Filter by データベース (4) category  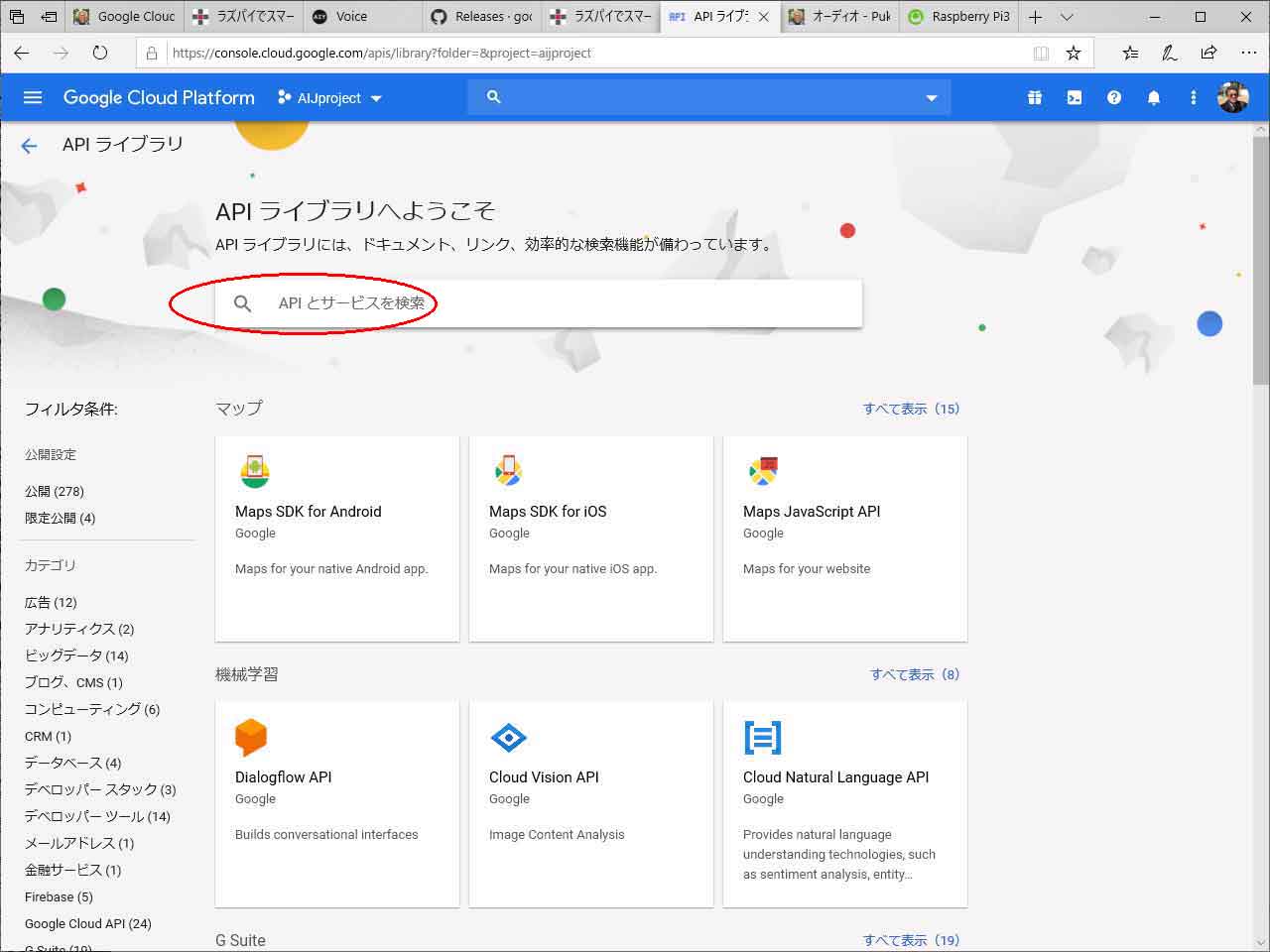click(x=72, y=764)
